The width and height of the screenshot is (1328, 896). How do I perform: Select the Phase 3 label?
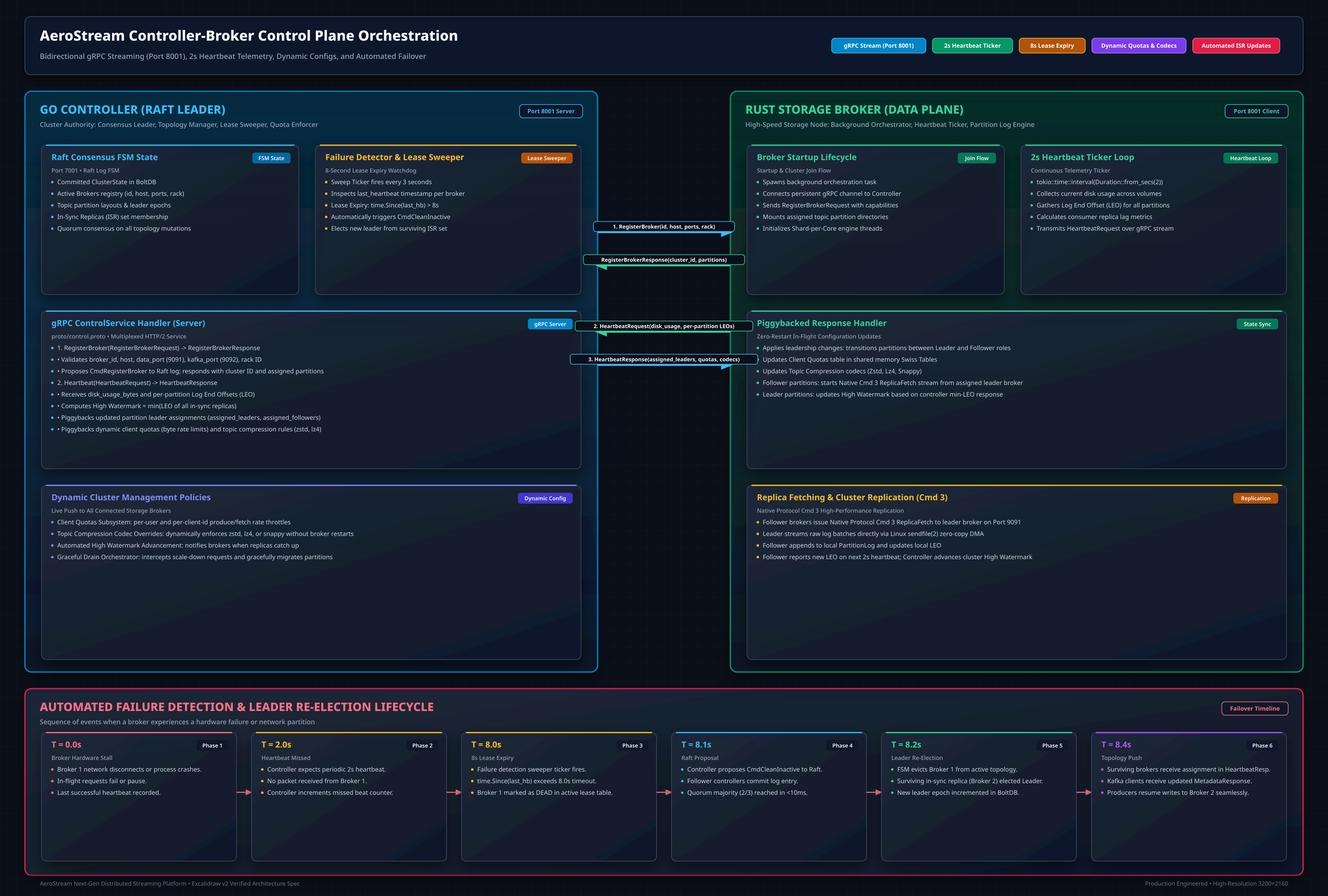(632, 746)
